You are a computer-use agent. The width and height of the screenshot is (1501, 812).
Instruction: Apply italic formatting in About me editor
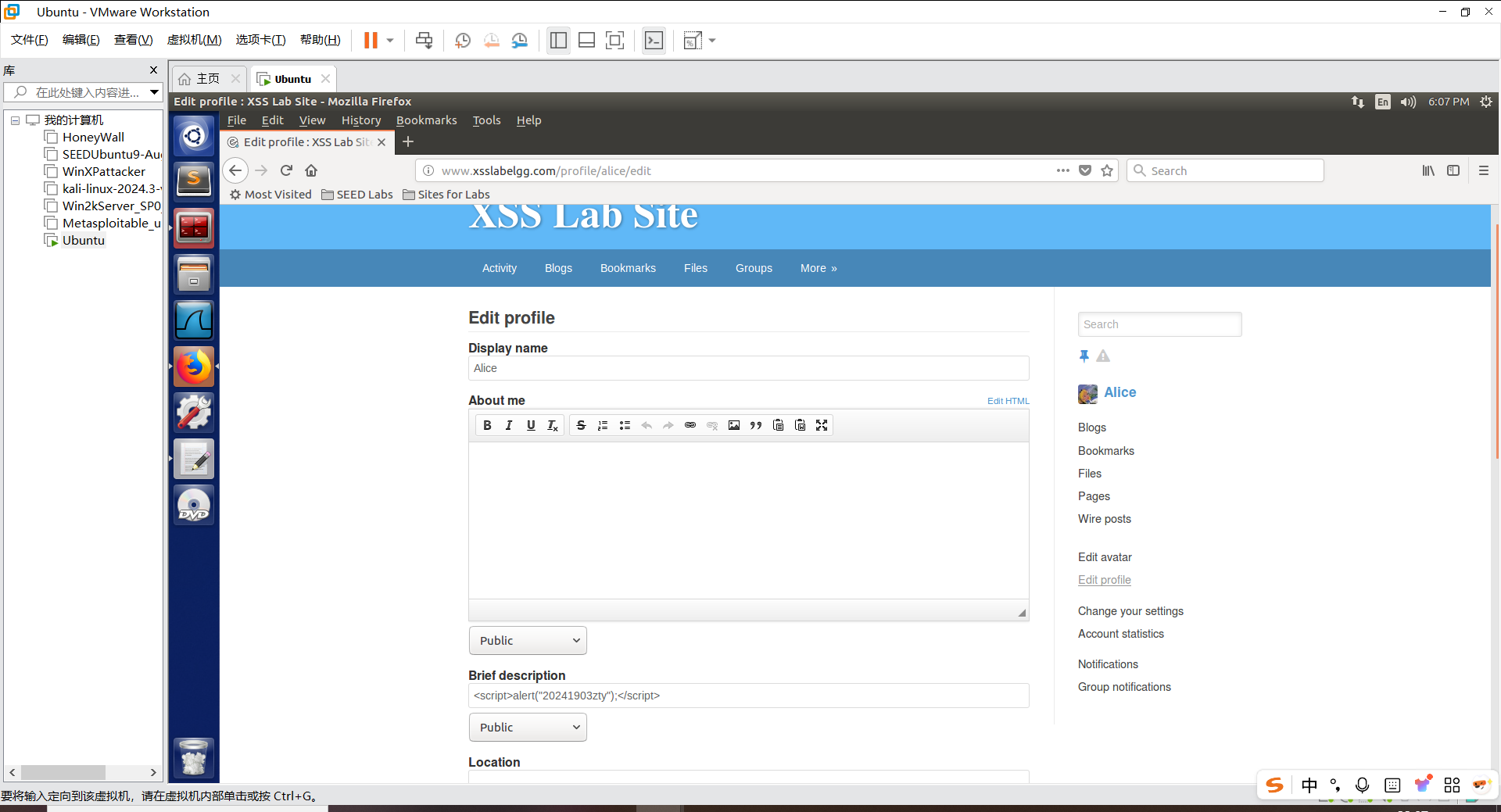click(509, 425)
